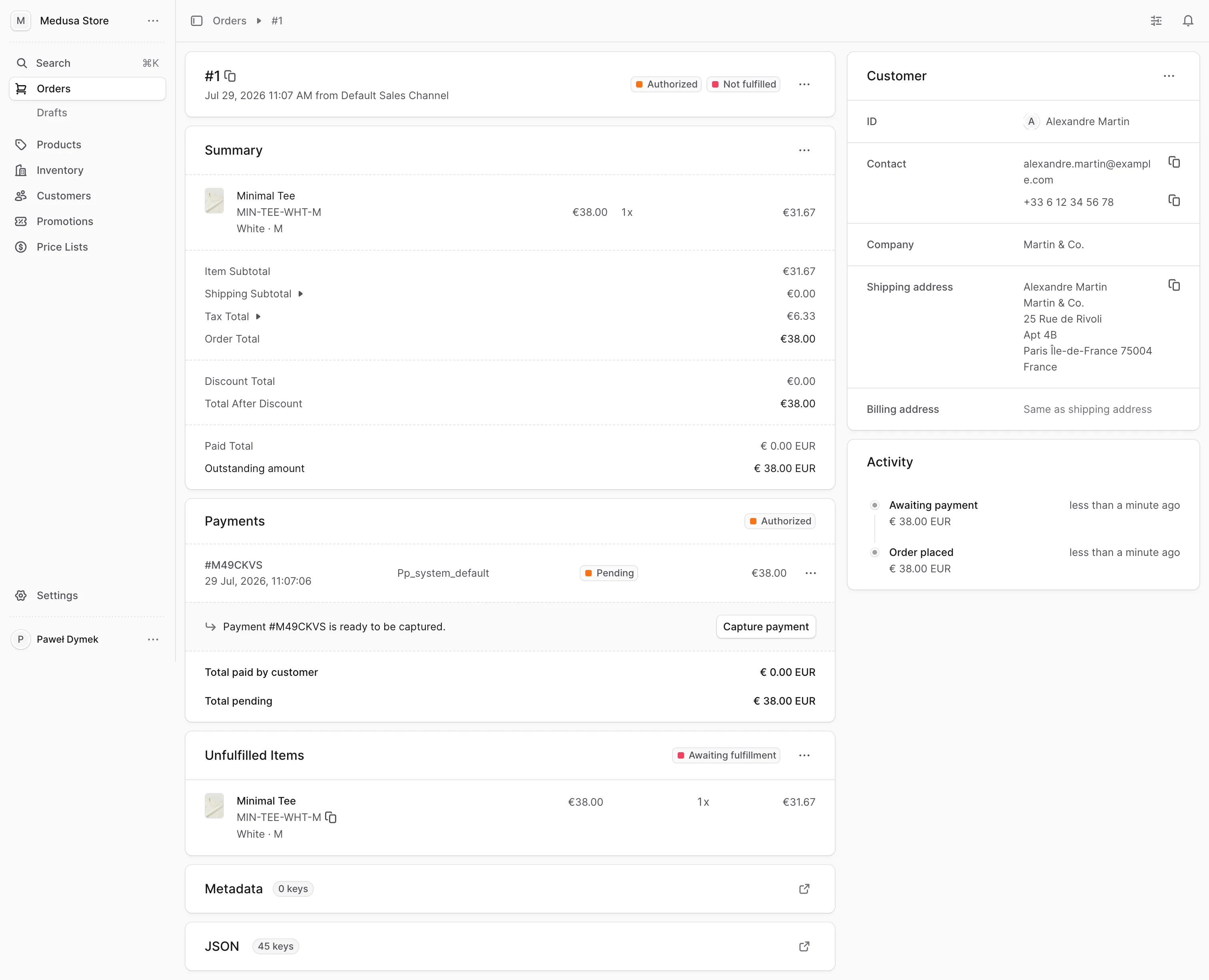
Task: Copy order number #1
Action: point(230,76)
